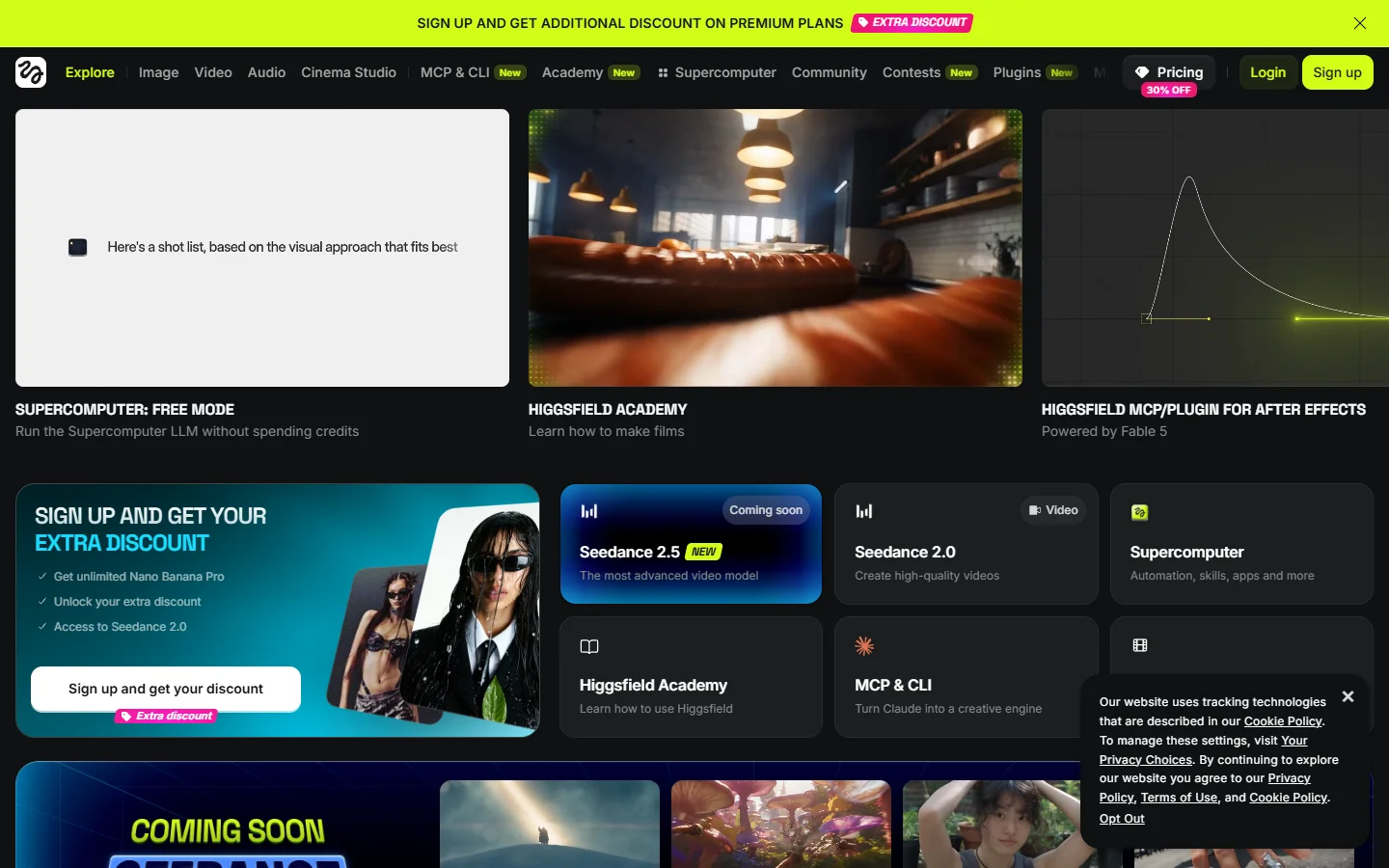
Task: Open Plugins in the navbar
Action: (1034, 72)
